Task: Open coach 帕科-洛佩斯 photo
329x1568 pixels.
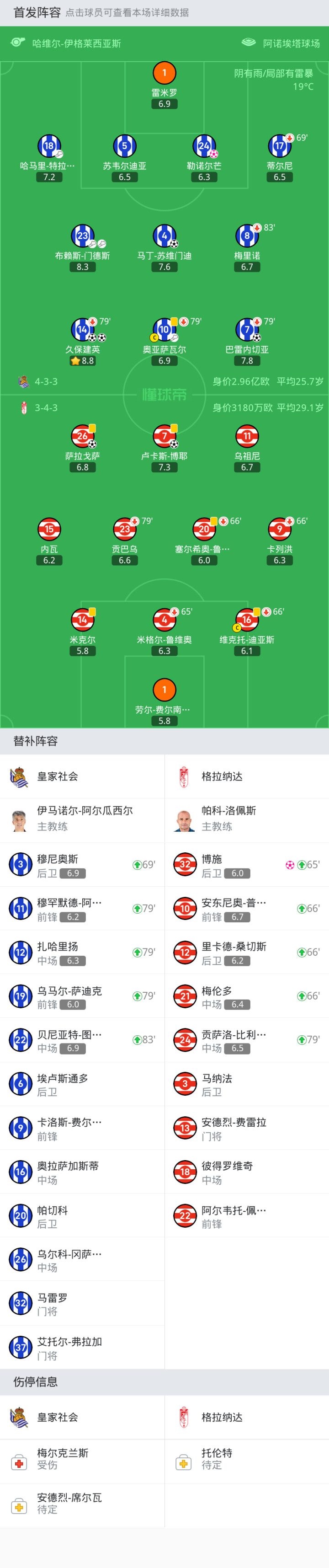Action: (x=184, y=819)
